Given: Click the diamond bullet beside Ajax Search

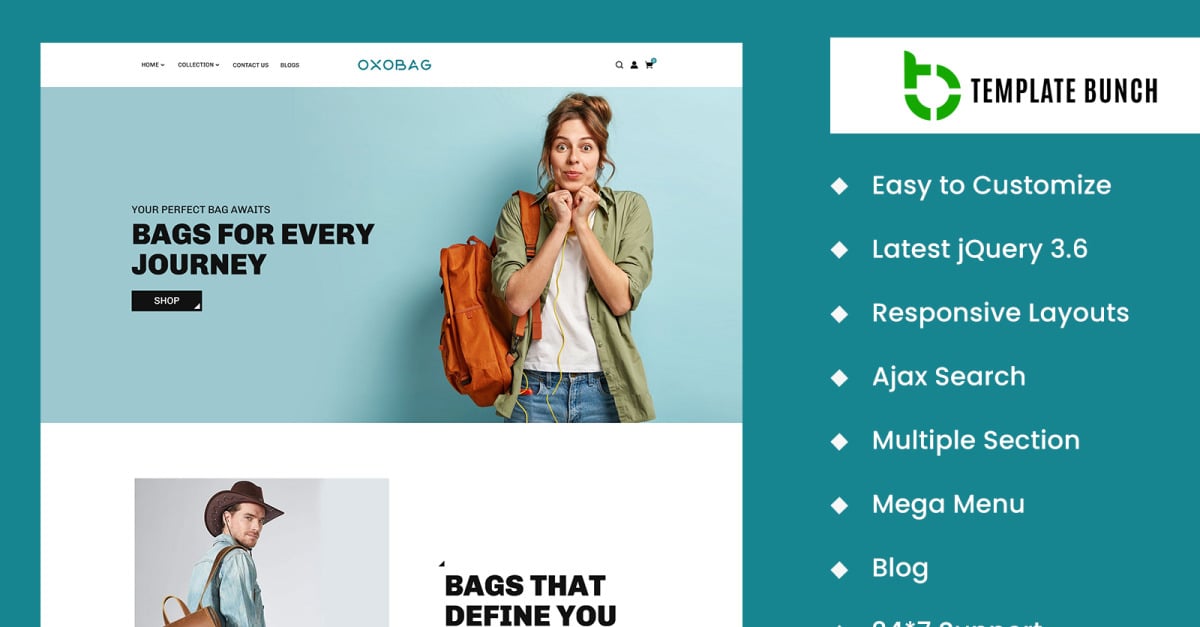Looking at the screenshot, I should pyautogui.click(x=840, y=377).
